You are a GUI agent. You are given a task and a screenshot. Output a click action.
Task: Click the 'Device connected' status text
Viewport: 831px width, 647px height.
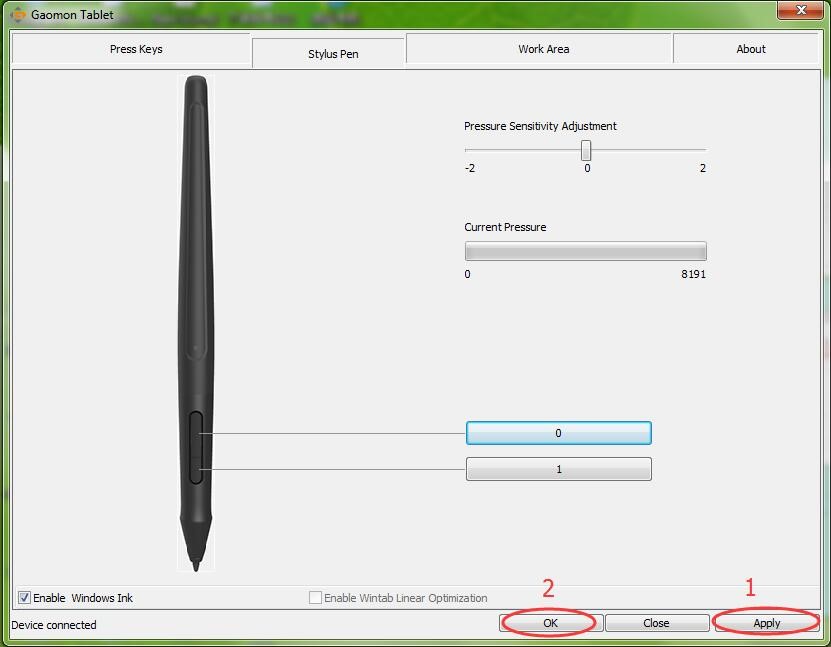(x=54, y=625)
